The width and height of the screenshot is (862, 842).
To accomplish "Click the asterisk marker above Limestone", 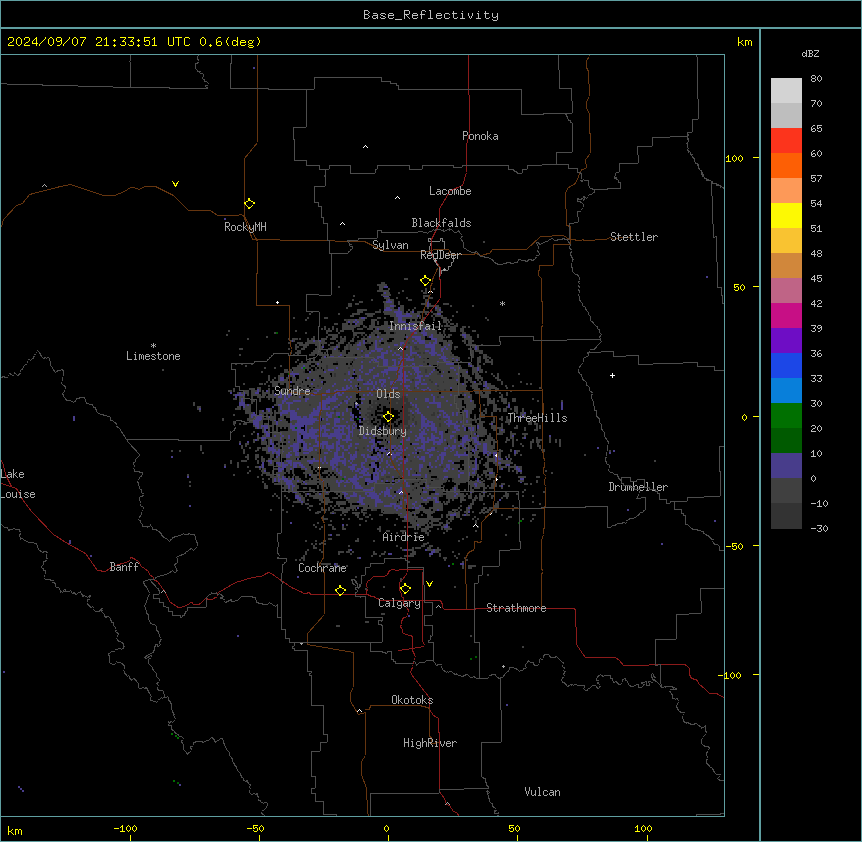I will 153,346.
